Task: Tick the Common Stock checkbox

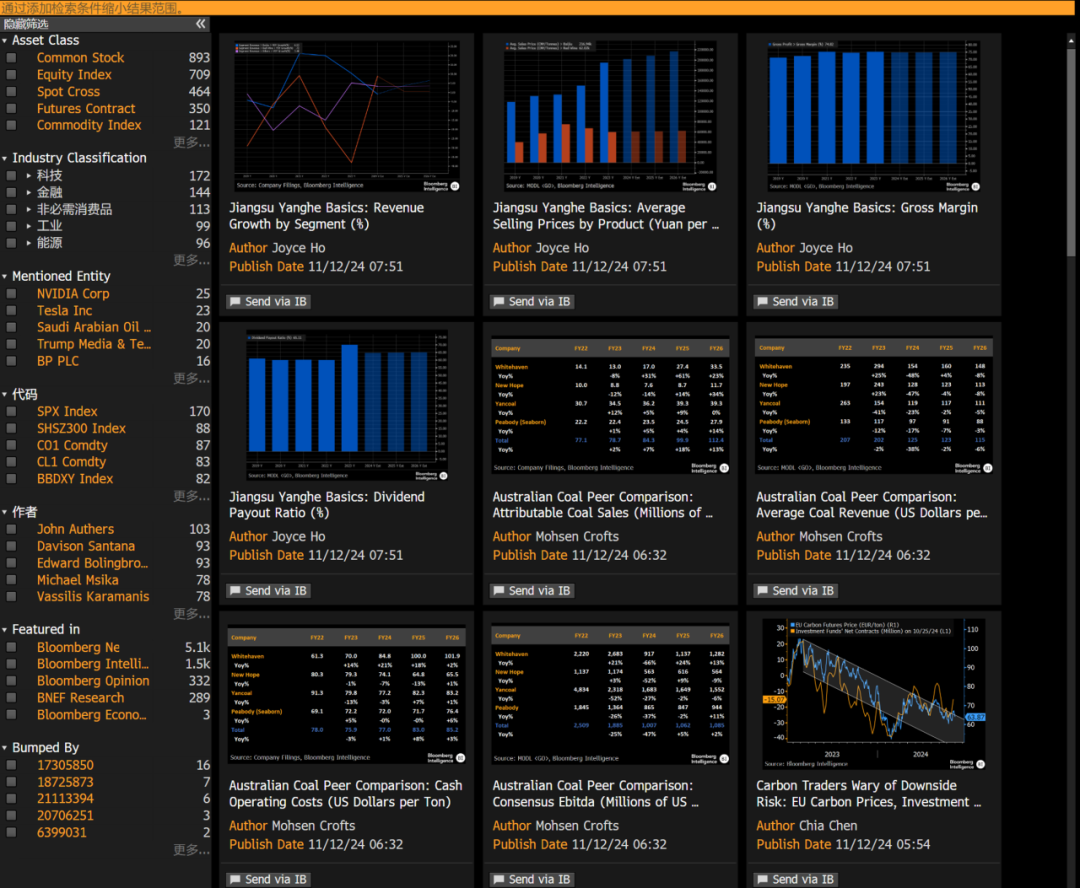Action: point(11,58)
